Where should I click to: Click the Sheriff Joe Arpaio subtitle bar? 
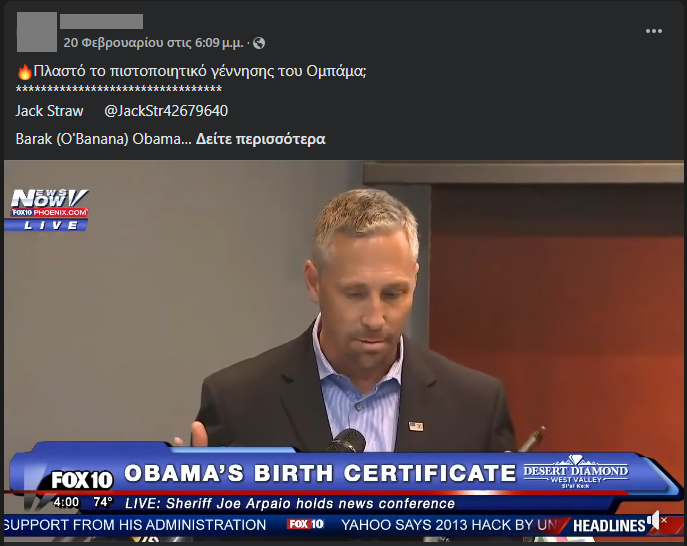(x=290, y=503)
